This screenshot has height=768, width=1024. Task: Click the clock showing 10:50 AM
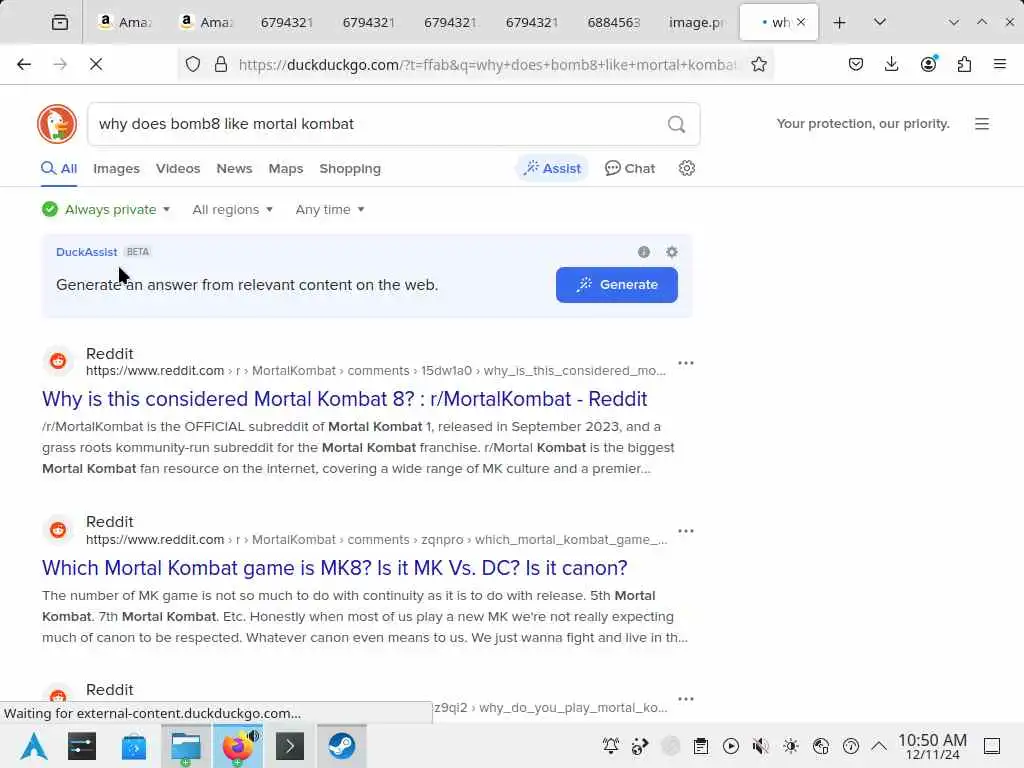click(x=932, y=746)
